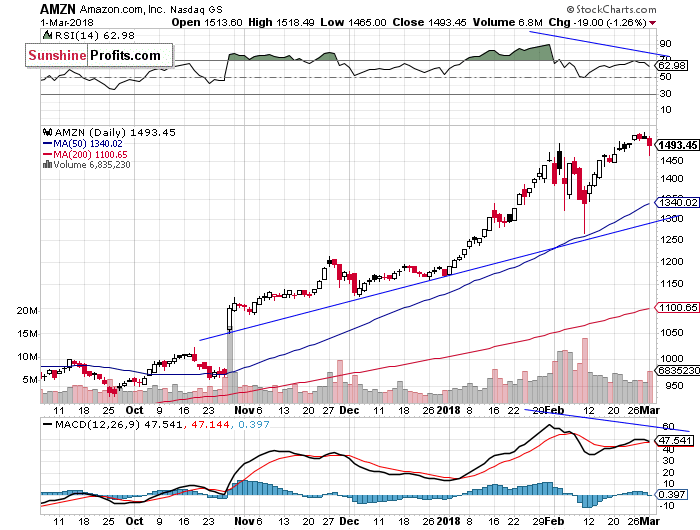Click the 6835230 volume axis tag
Viewport: 700px width, 530px height.
678,371
